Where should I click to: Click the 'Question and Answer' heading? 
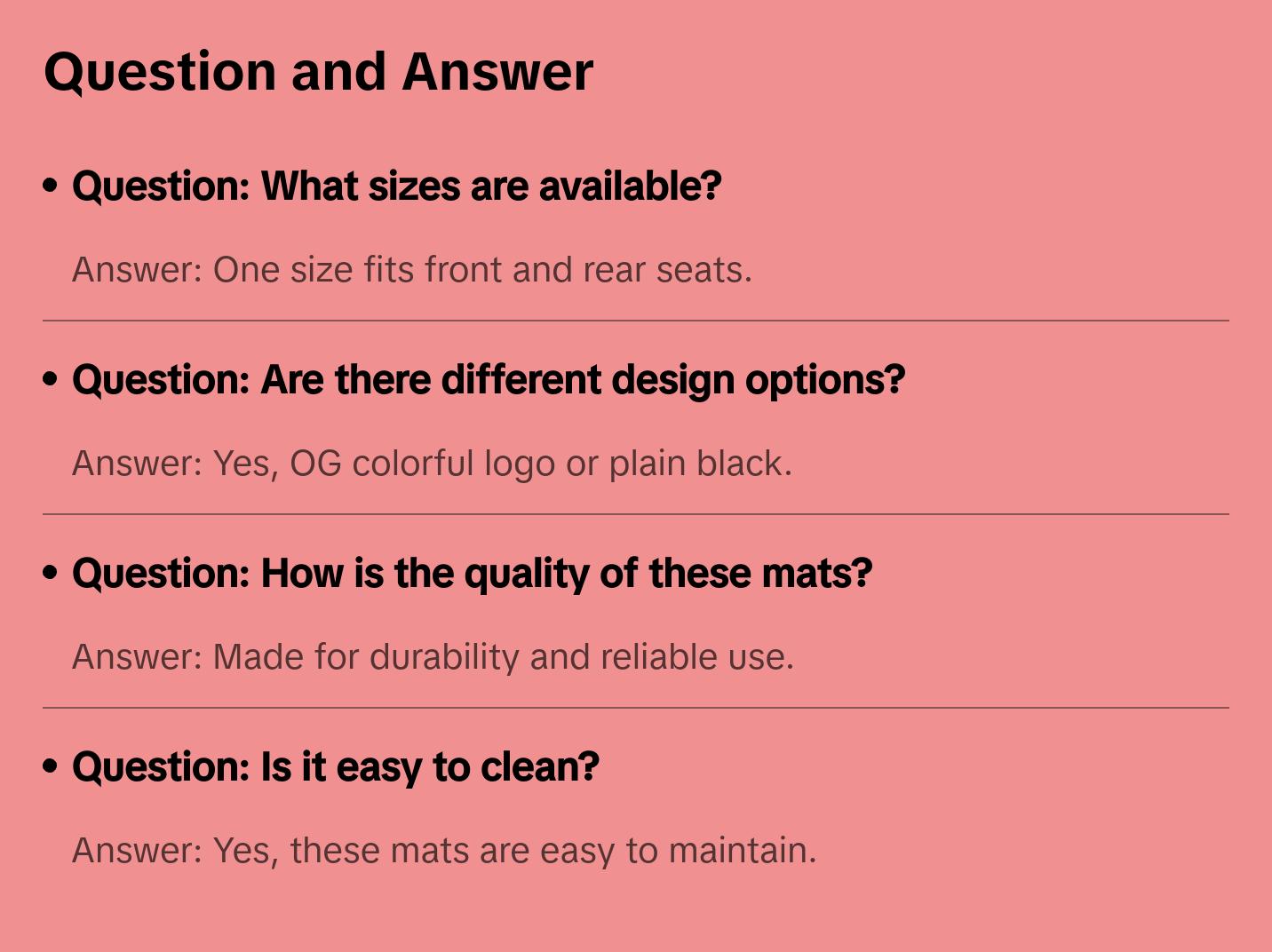(318, 71)
